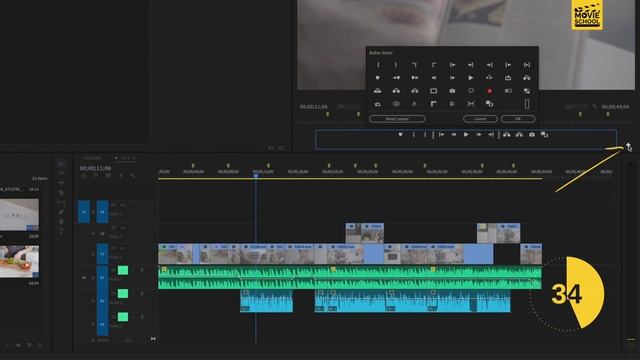This screenshot has width=640, height=360.
Task: Pick Show Rulers icon in Button Editor
Action: (x=433, y=104)
